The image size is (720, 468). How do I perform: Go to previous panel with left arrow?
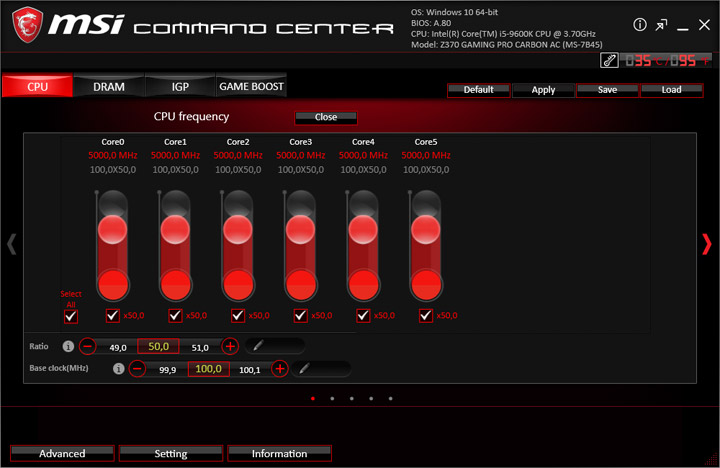click(12, 244)
